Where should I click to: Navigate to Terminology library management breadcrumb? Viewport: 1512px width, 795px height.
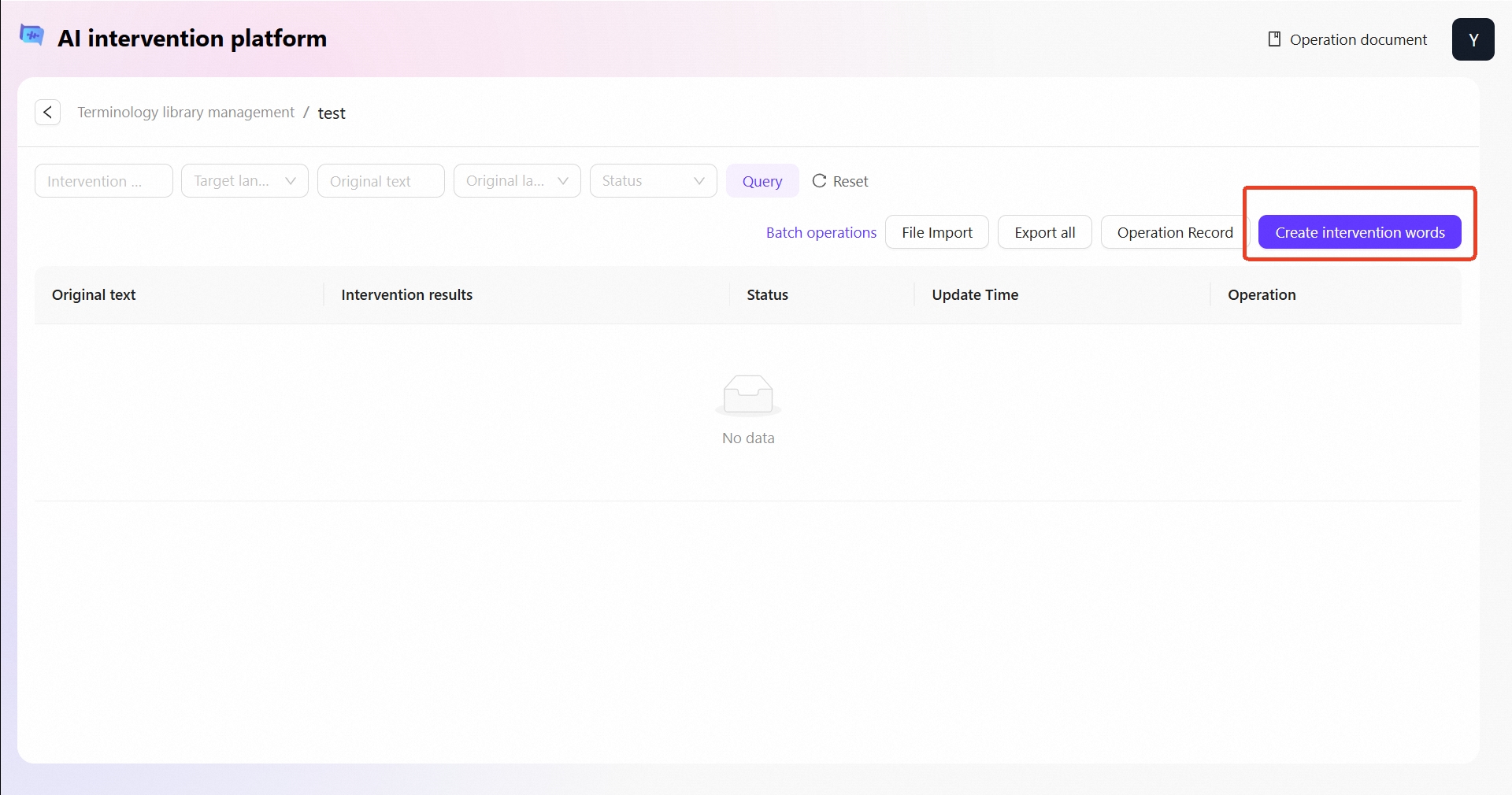coord(186,113)
